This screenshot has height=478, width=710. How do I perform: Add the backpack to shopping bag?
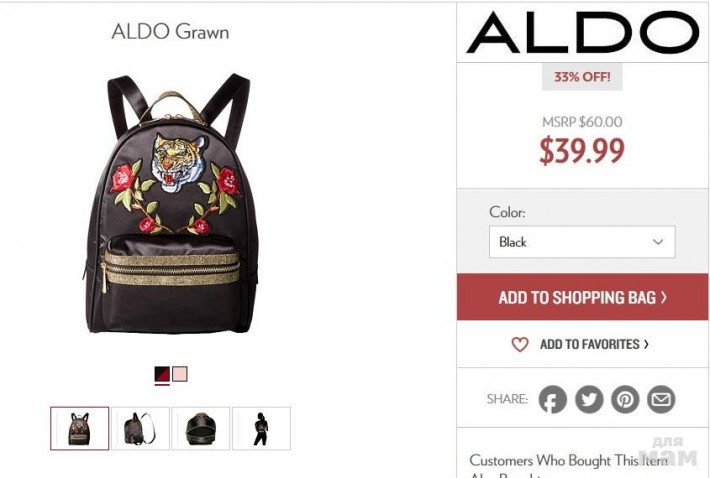(x=582, y=297)
